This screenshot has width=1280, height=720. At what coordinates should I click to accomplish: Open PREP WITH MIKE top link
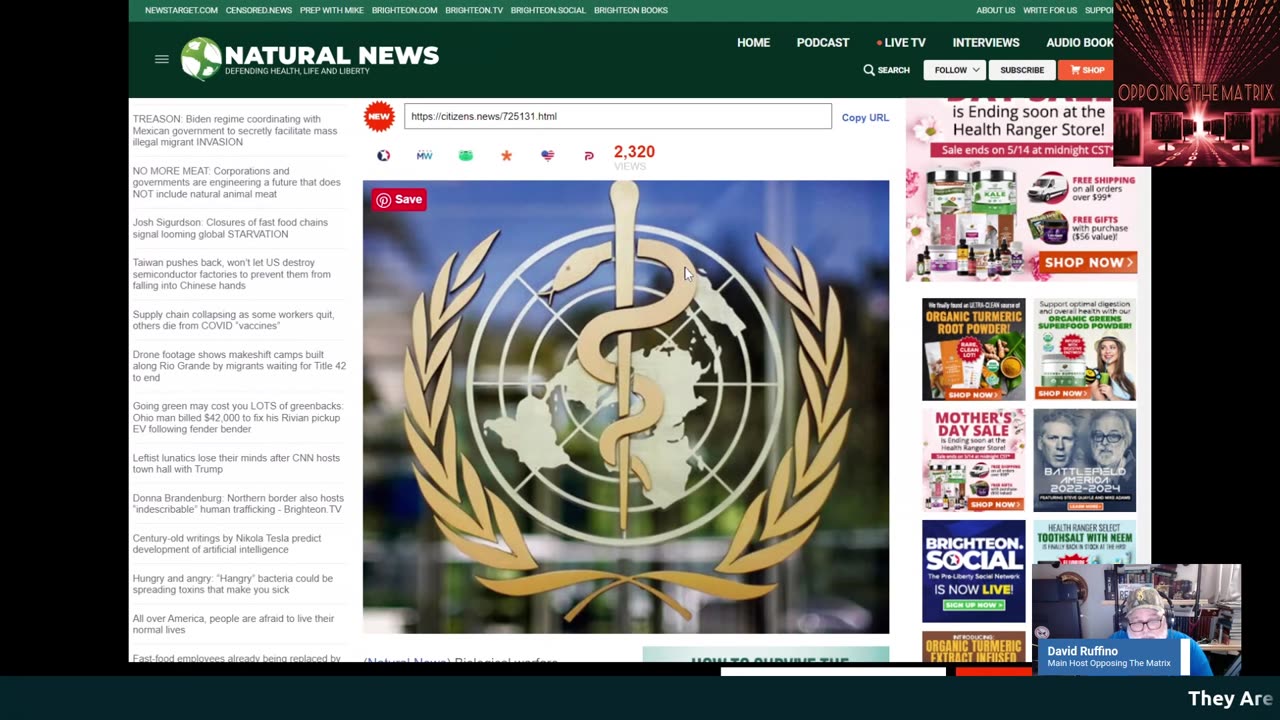[x=332, y=10]
